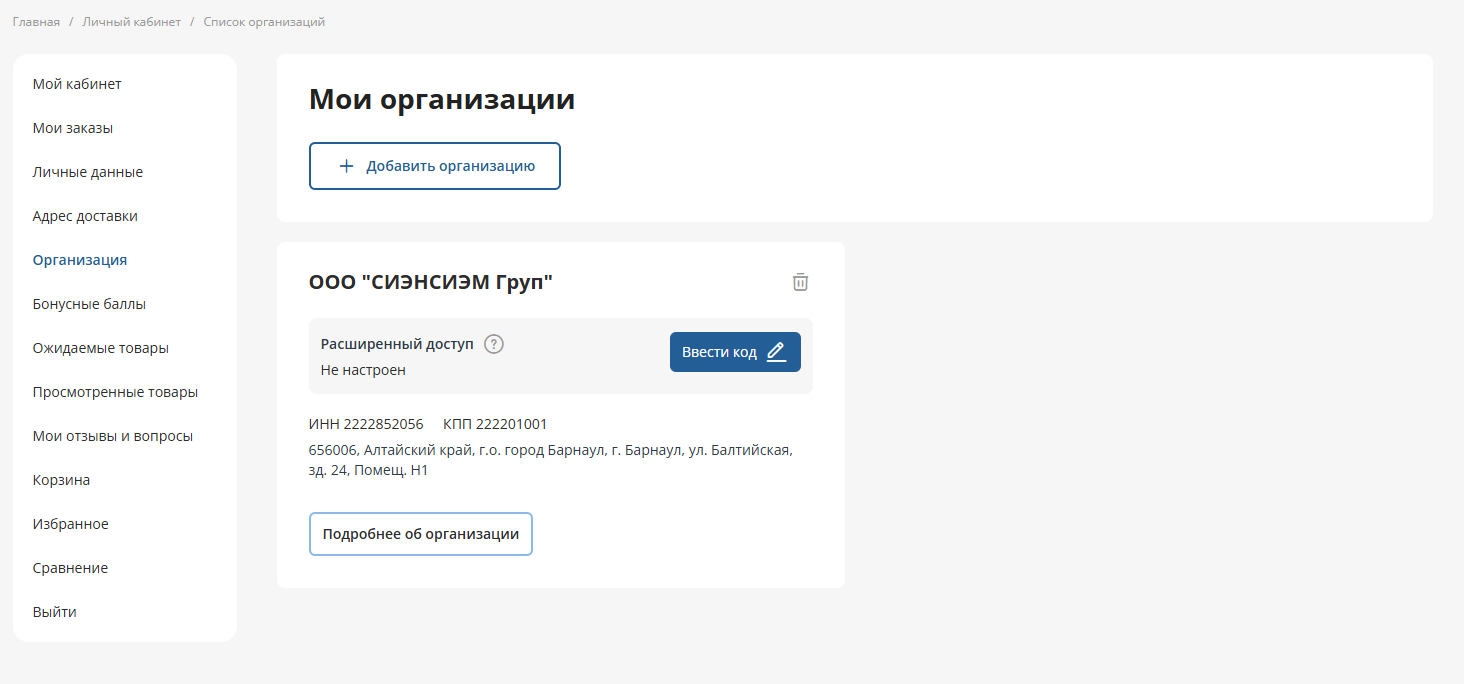1464x684 pixels.
Task: Open 'Мои отзывы и вопросы'
Action: (112, 436)
